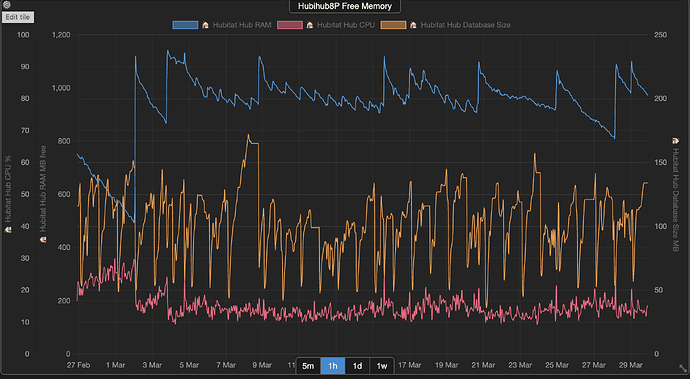Viewport: 690px width, 379px height.
Task: Click the 5 Mar date axis label
Action: coord(189,365)
